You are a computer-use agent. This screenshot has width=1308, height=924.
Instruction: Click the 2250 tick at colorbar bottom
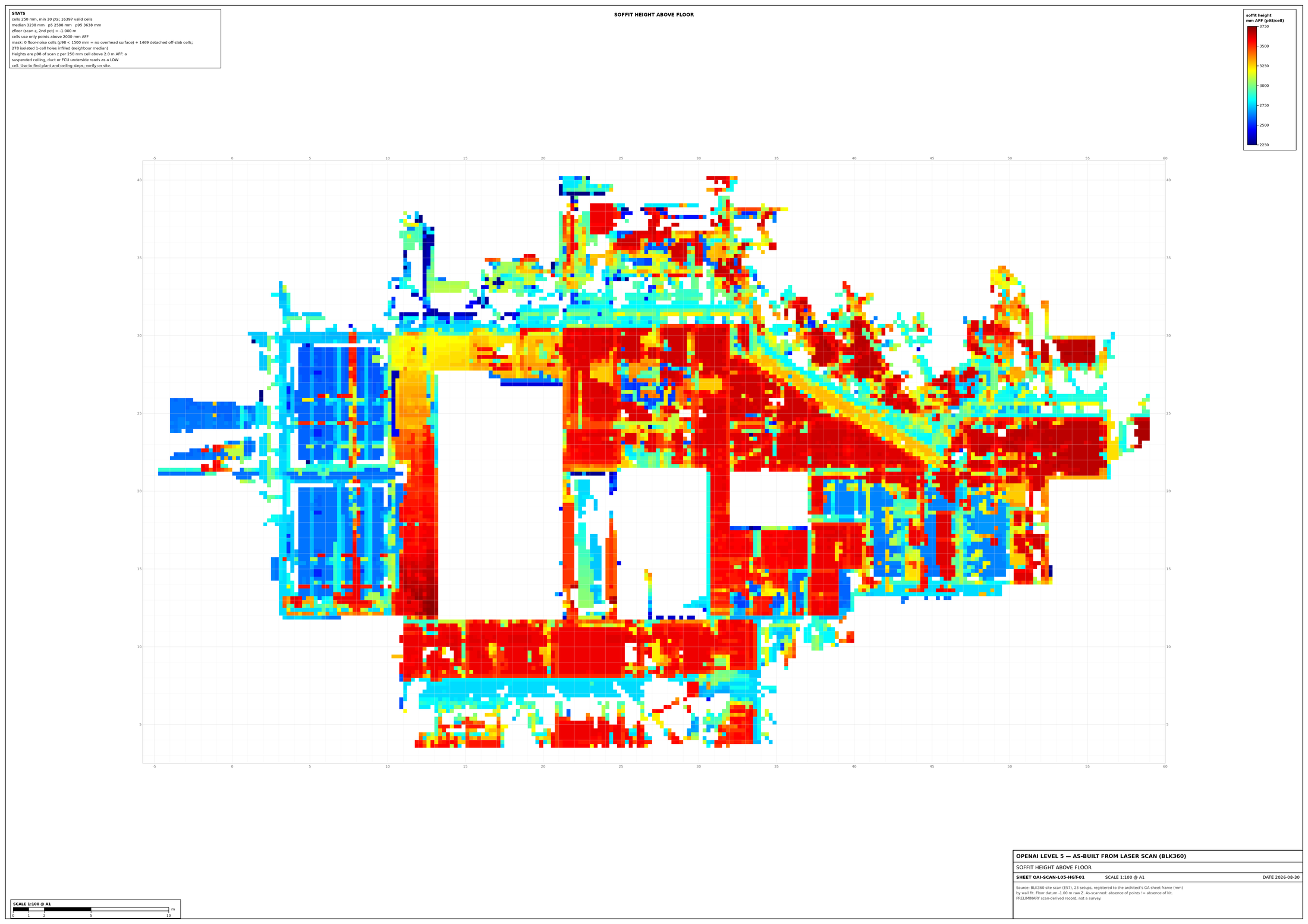click(x=1264, y=145)
